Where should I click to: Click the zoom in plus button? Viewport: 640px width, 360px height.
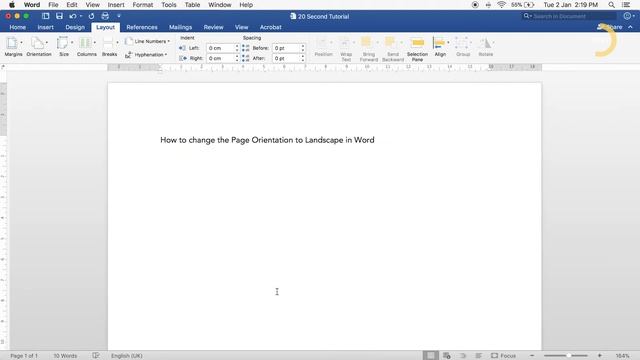pyautogui.click(x=600, y=356)
